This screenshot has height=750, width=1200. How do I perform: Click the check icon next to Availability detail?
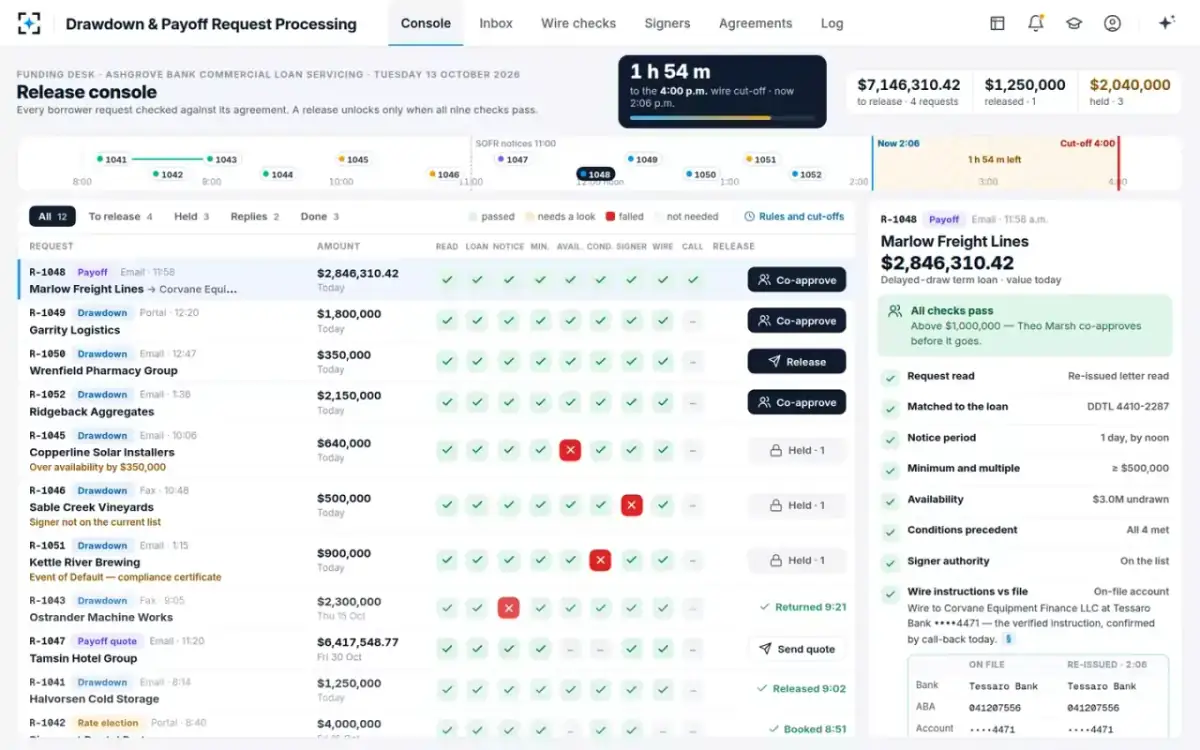point(889,500)
